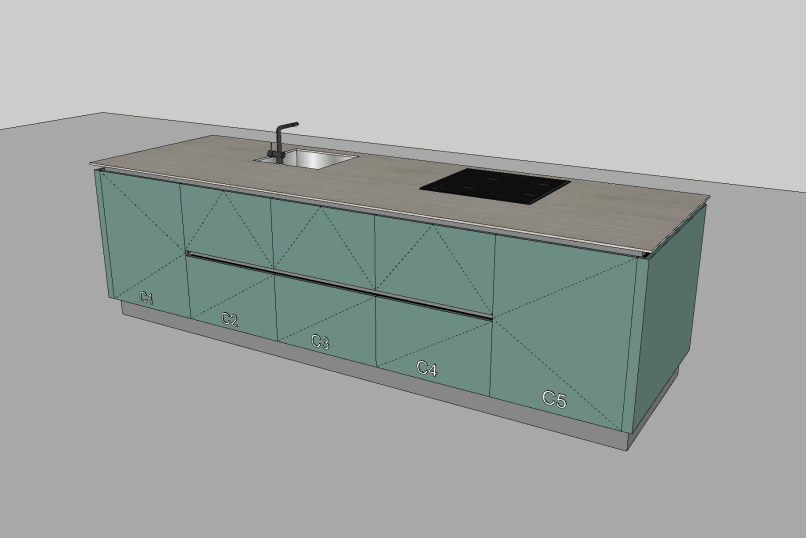
Task: Select the upper drawer front above C2
Action: pyautogui.click(x=226, y=222)
